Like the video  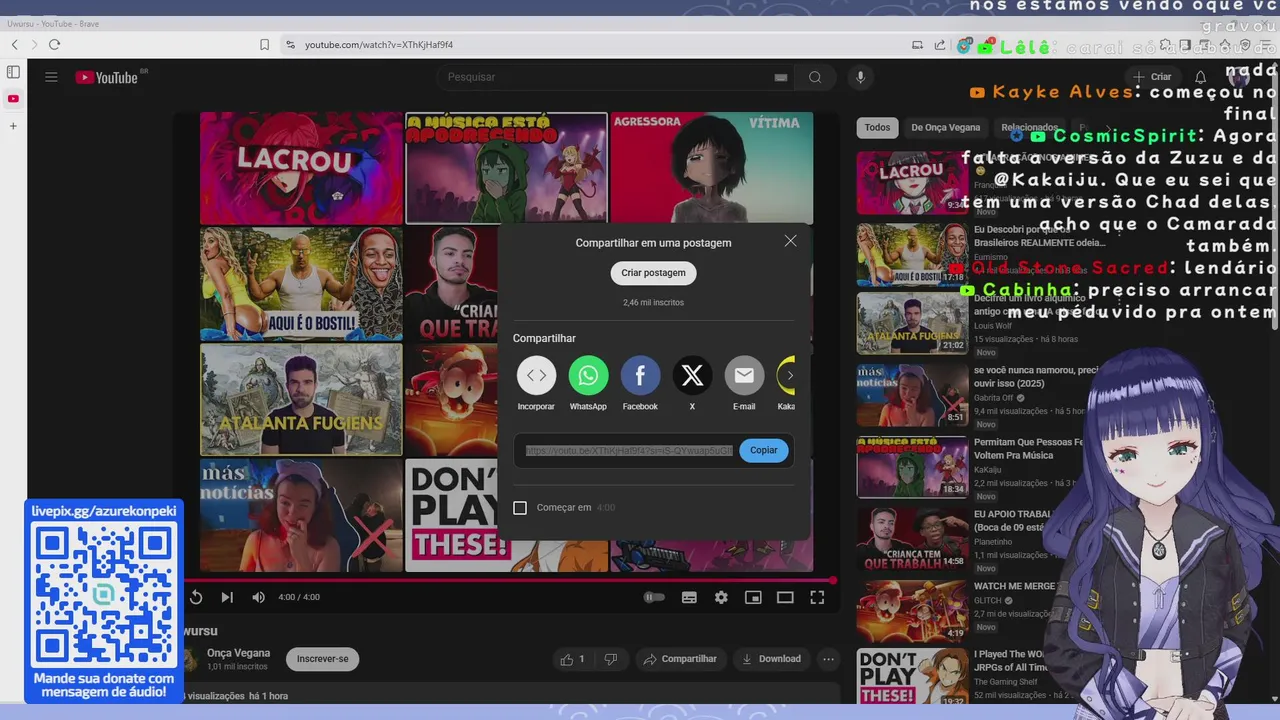pos(573,659)
